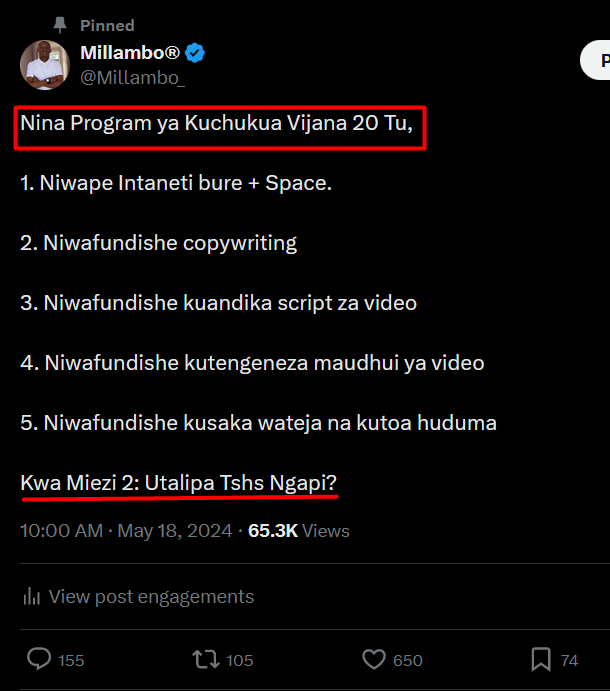
Task: Open Millambo's profile picture
Action: tap(45, 65)
